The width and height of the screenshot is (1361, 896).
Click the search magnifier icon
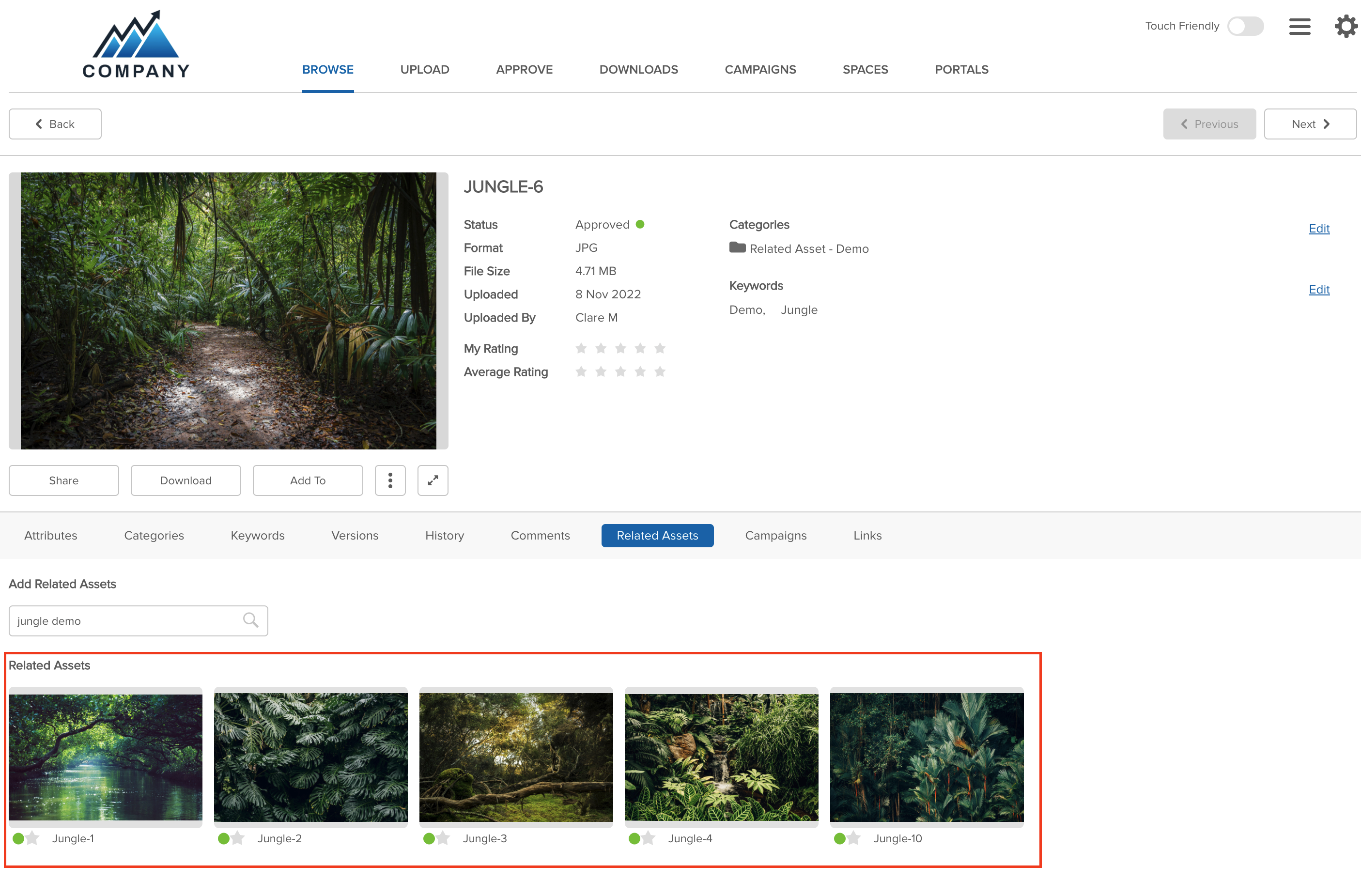tap(250, 620)
